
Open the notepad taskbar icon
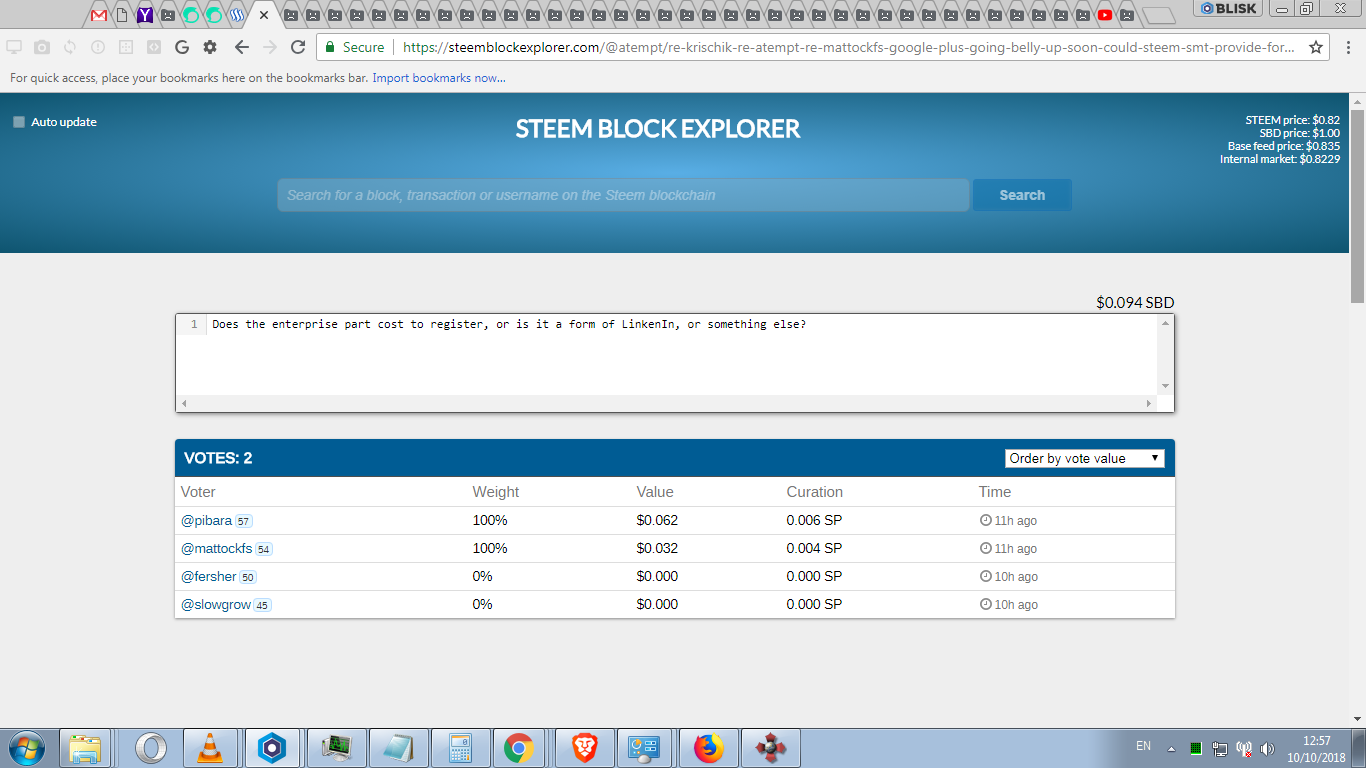[x=399, y=748]
